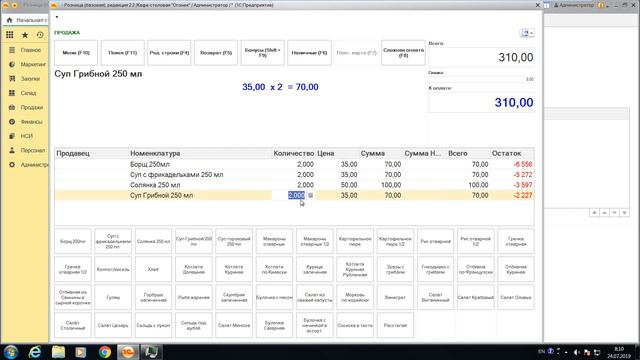Viewport: 640px width, 360px height.
Task: Click the quantity field of Суп Грибной row
Action: click(x=289, y=196)
